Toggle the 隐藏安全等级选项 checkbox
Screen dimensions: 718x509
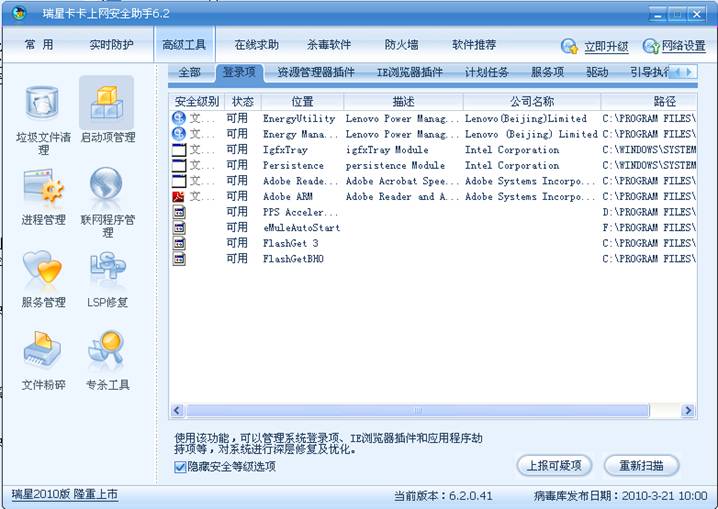pos(180,466)
